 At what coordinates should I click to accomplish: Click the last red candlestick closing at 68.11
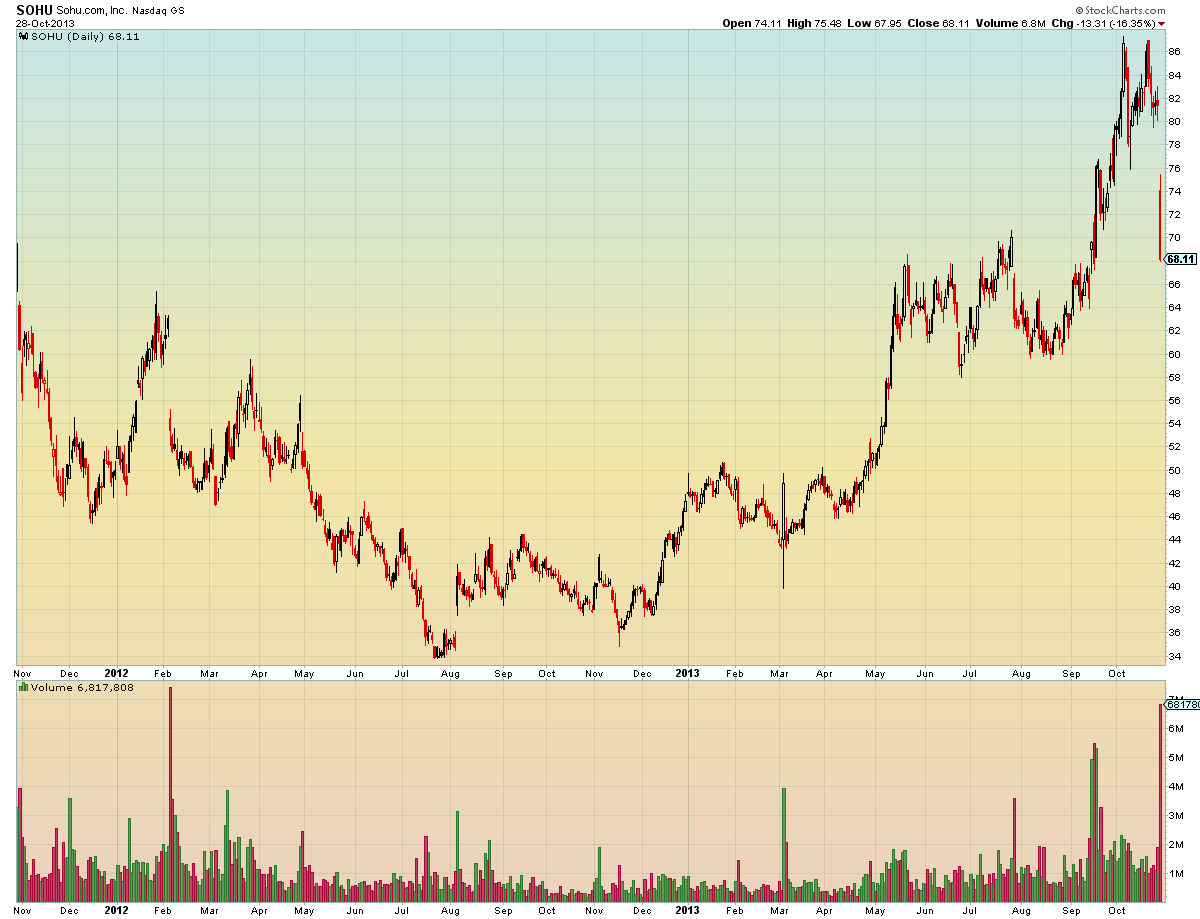[x=1159, y=218]
